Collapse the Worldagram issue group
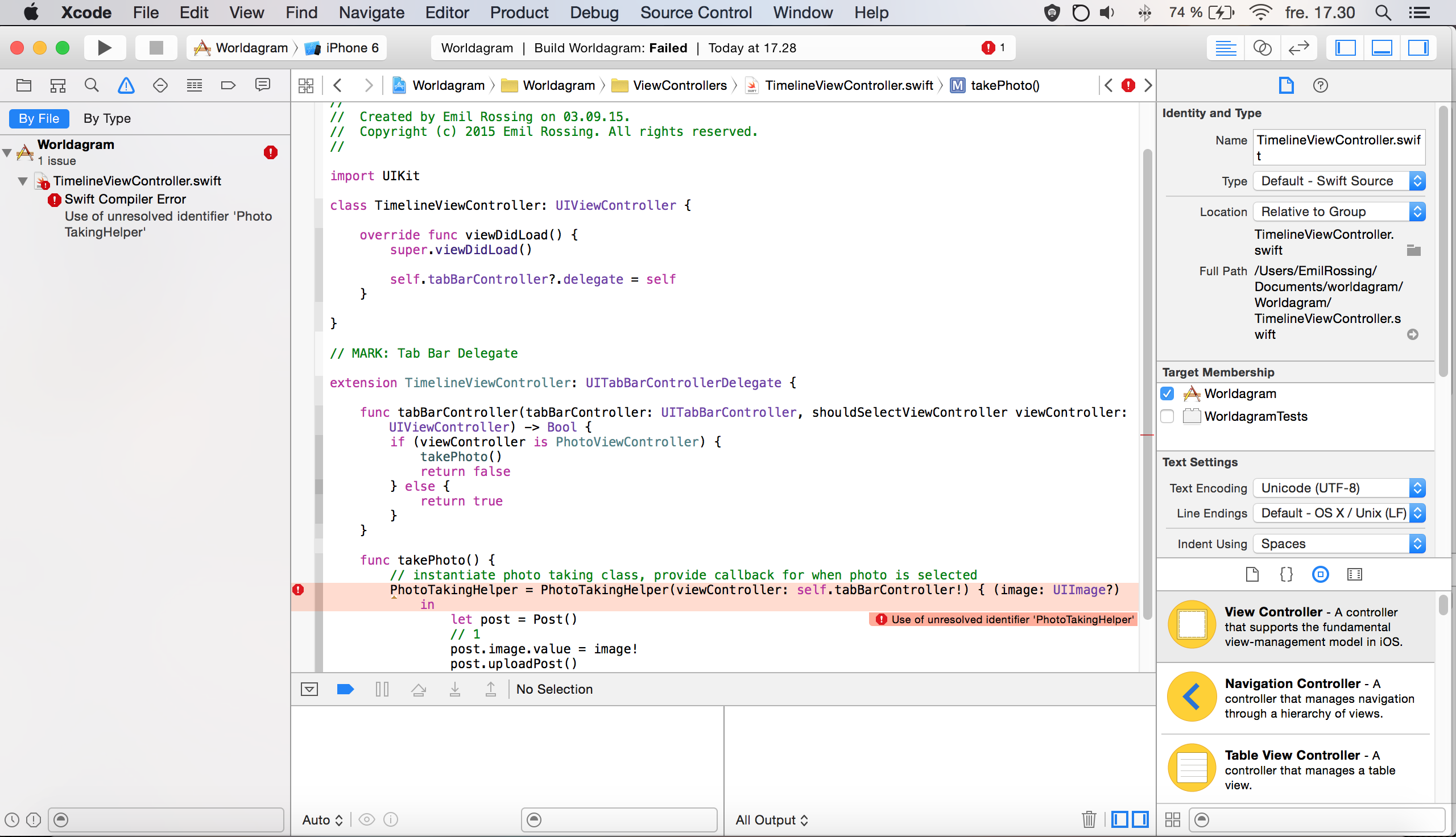The image size is (1456, 837). tap(7, 153)
